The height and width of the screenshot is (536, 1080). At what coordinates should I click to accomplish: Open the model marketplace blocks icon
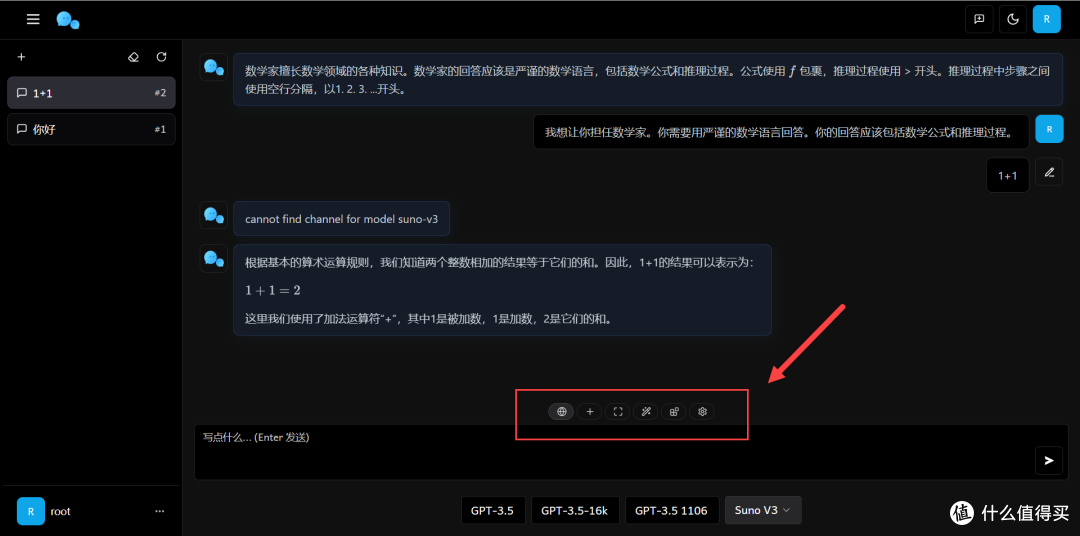pyautogui.click(x=674, y=411)
